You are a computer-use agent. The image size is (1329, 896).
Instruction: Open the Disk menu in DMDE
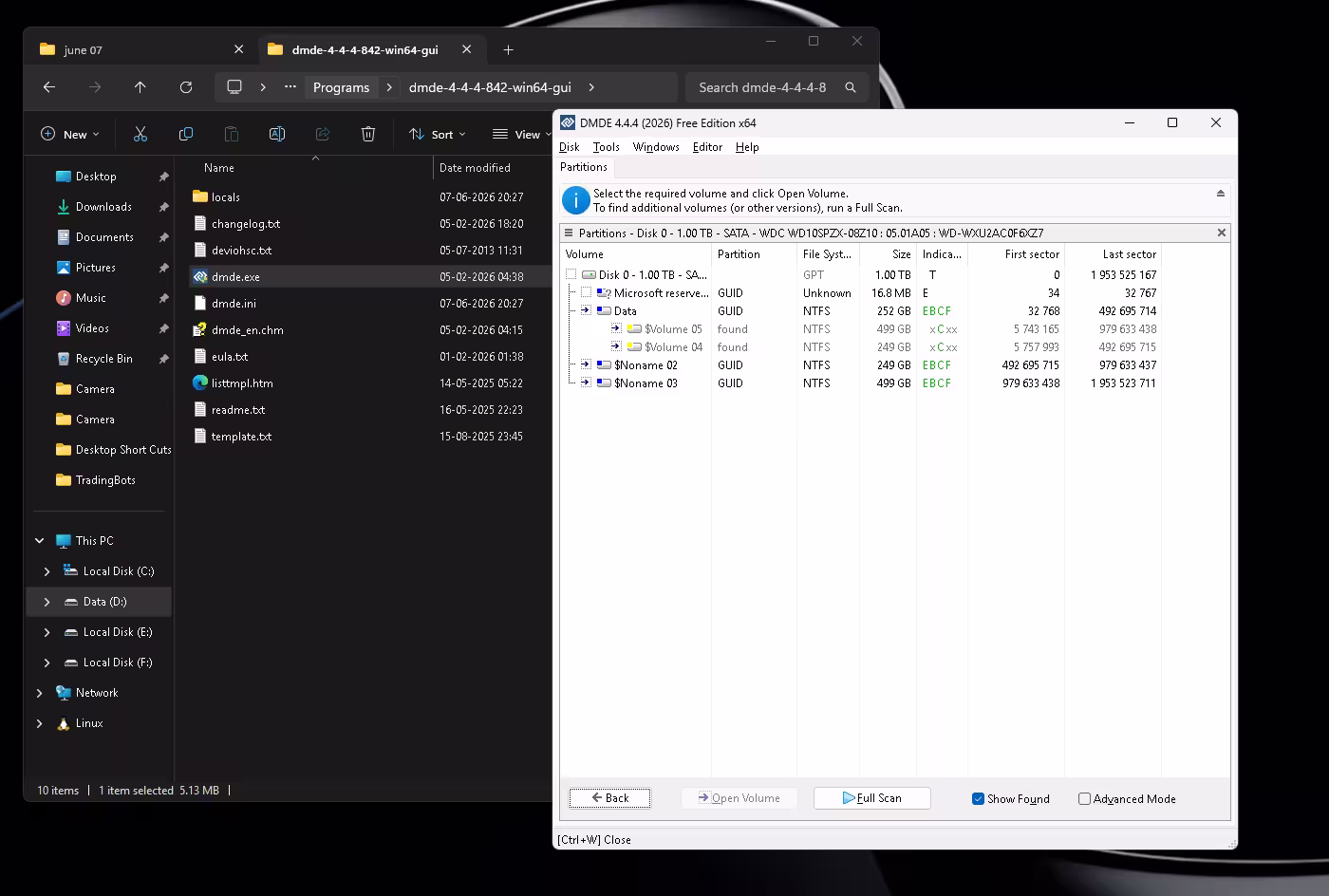point(570,147)
